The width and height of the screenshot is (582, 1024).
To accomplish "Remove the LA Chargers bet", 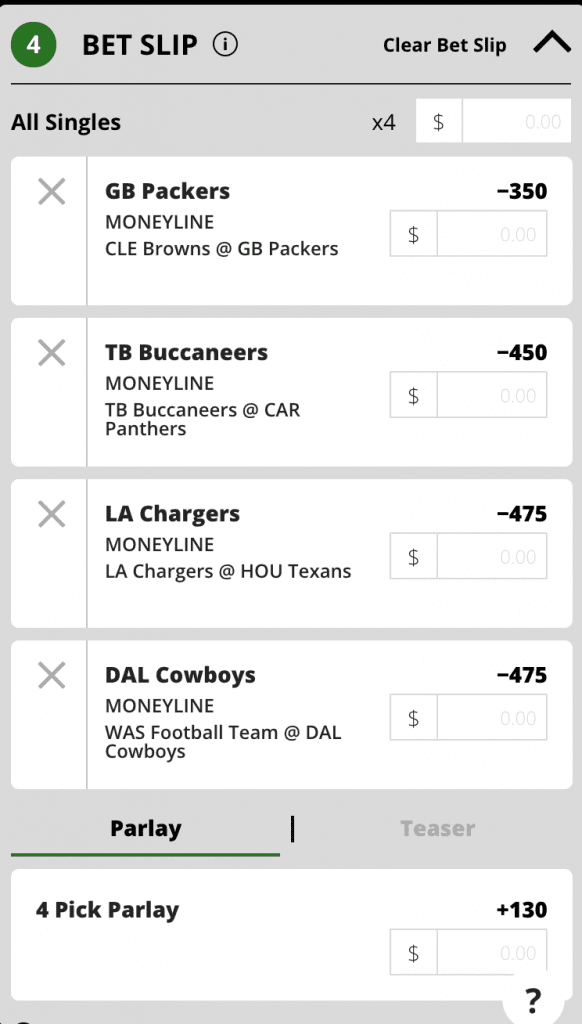I will (x=52, y=515).
